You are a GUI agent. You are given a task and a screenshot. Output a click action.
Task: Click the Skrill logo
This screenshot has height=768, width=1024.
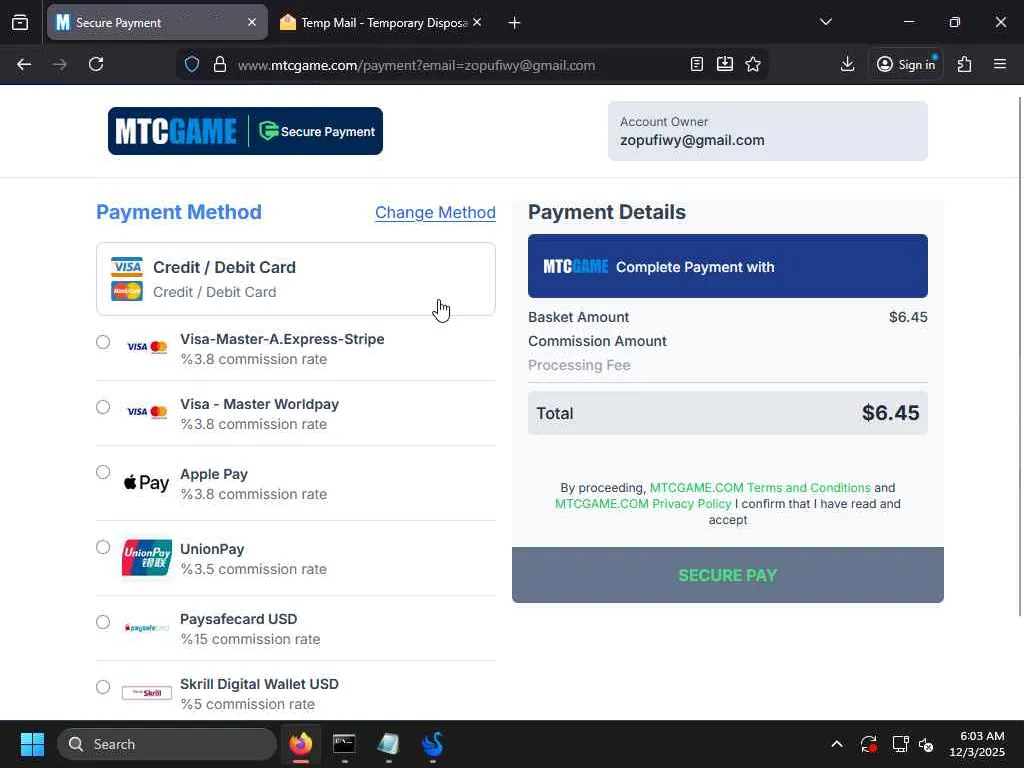(x=146, y=693)
